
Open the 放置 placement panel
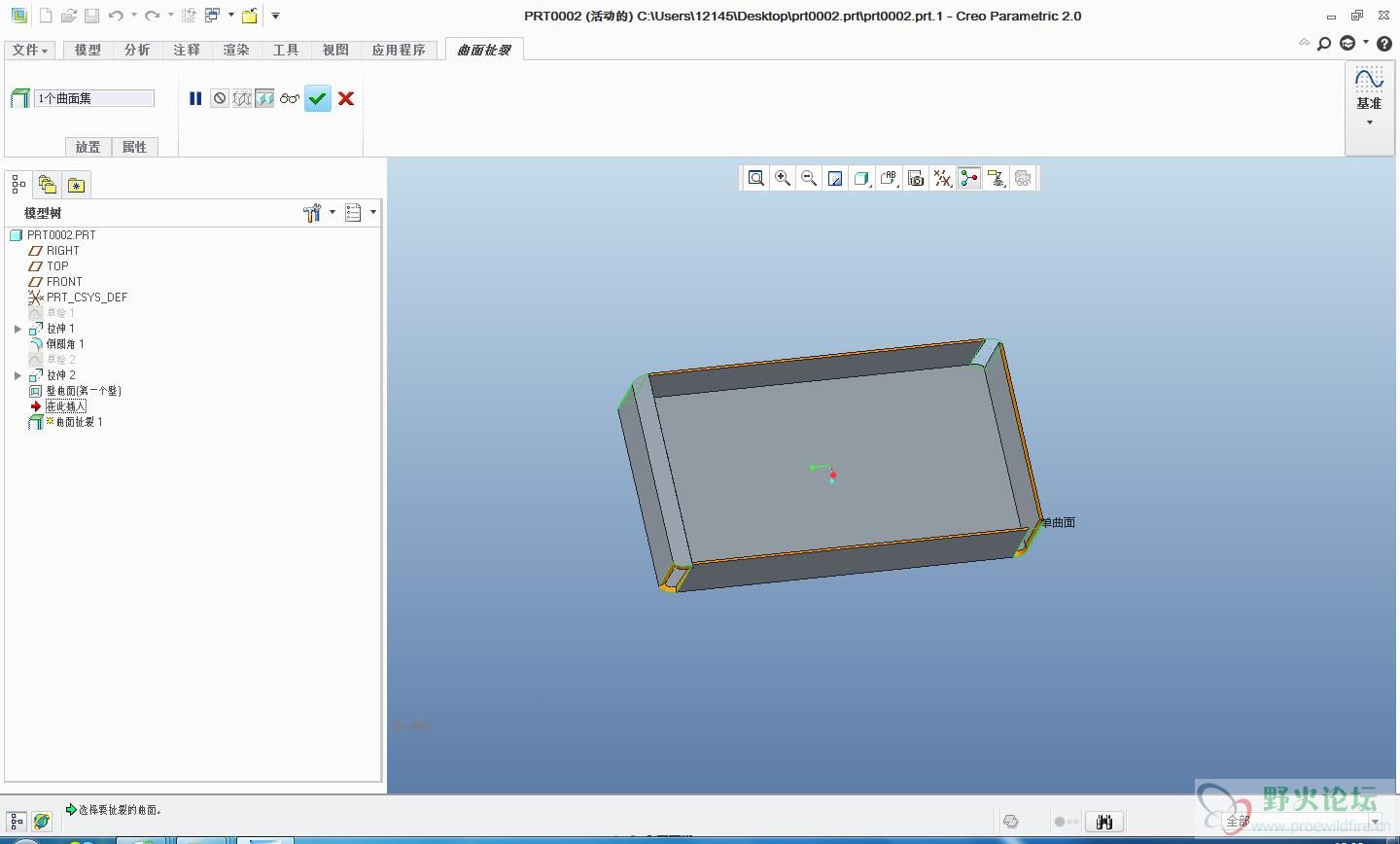87,147
